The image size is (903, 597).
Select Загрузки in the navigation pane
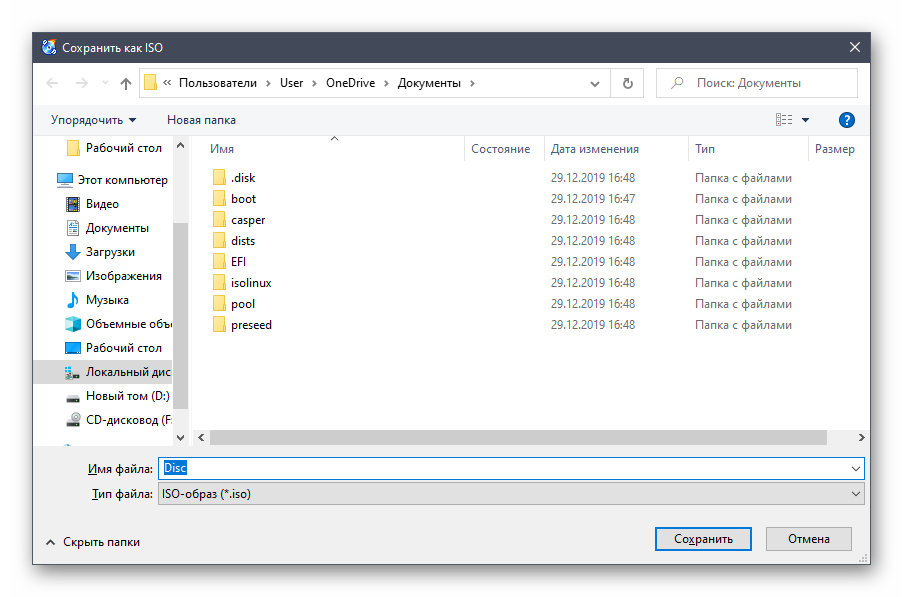coord(110,252)
